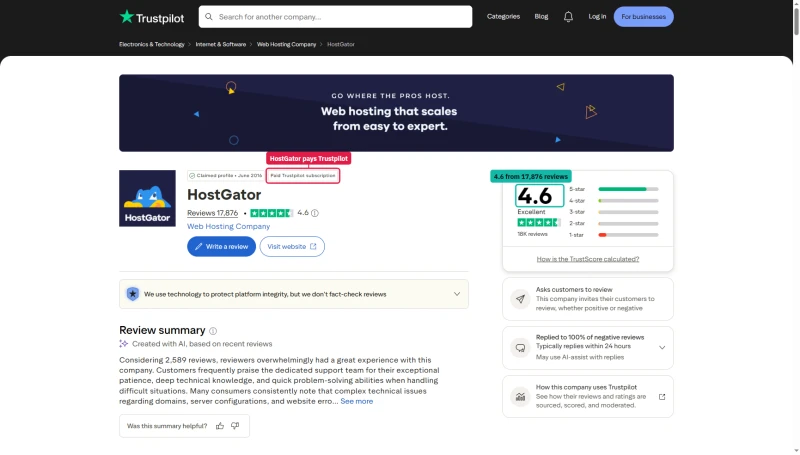Open the Categories menu
Image resolution: width=800 pixels, height=455 pixels.
click(503, 17)
